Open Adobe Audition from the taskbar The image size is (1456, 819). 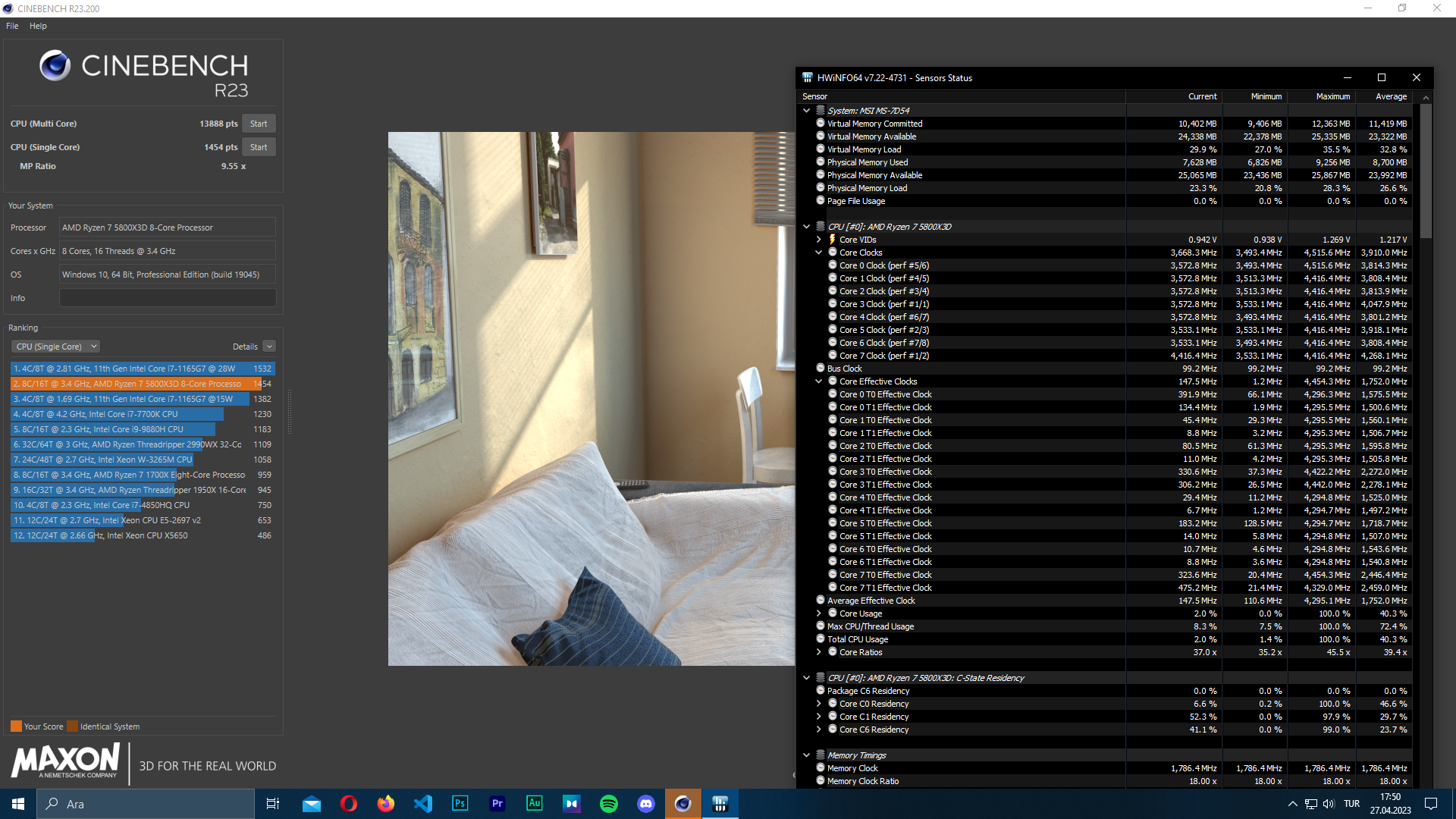tap(534, 804)
